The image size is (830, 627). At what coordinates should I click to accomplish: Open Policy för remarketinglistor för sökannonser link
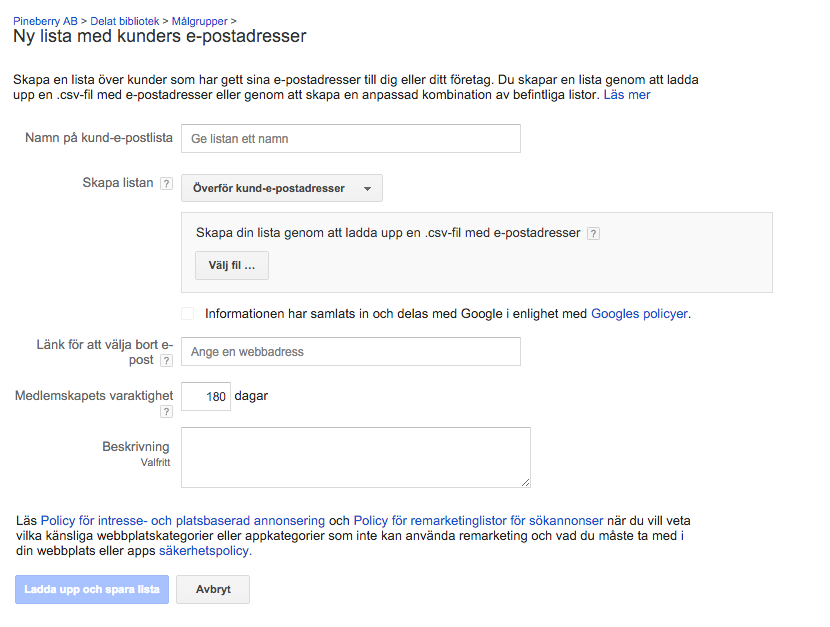479,521
